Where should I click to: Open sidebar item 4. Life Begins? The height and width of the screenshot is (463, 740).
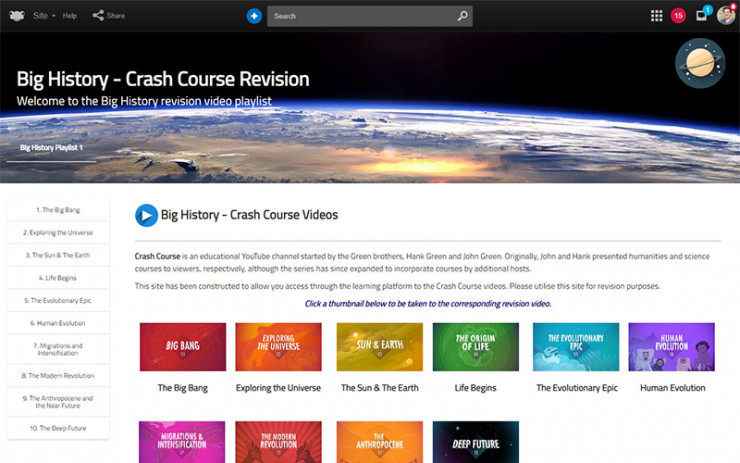click(58, 278)
